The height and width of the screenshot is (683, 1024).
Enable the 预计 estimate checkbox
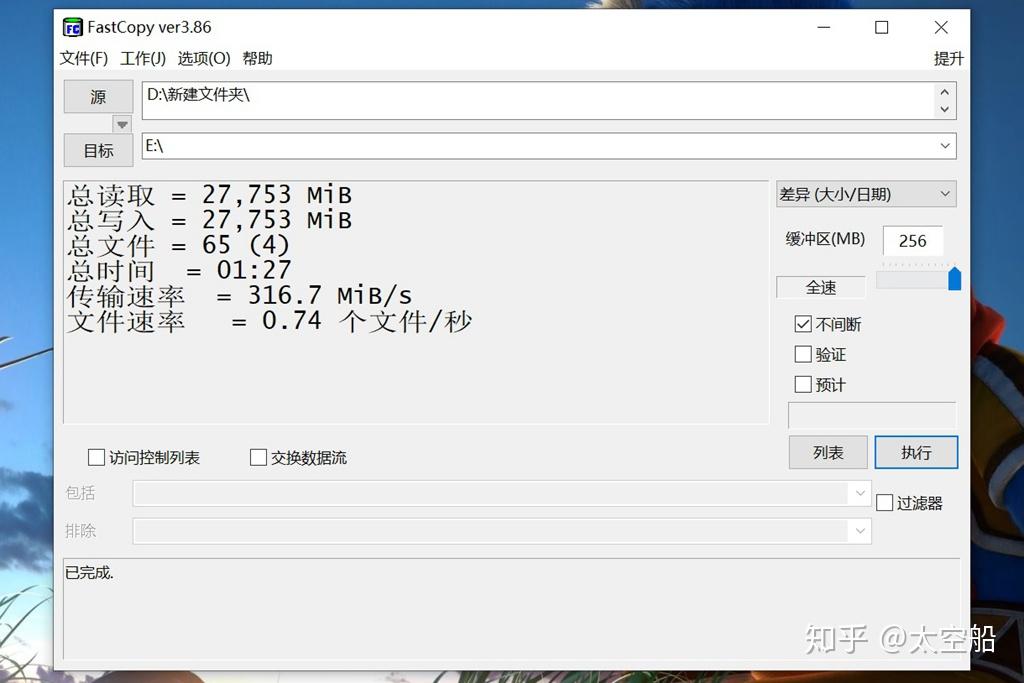click(x=803, y=383)
